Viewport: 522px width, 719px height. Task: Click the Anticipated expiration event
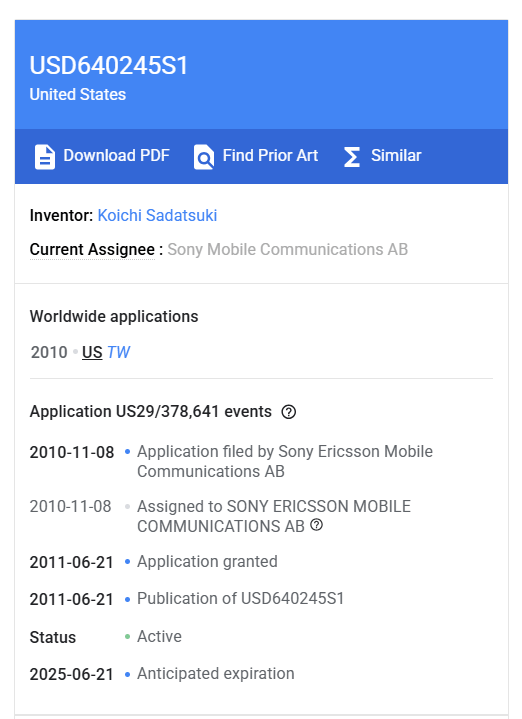coord(216,674)
